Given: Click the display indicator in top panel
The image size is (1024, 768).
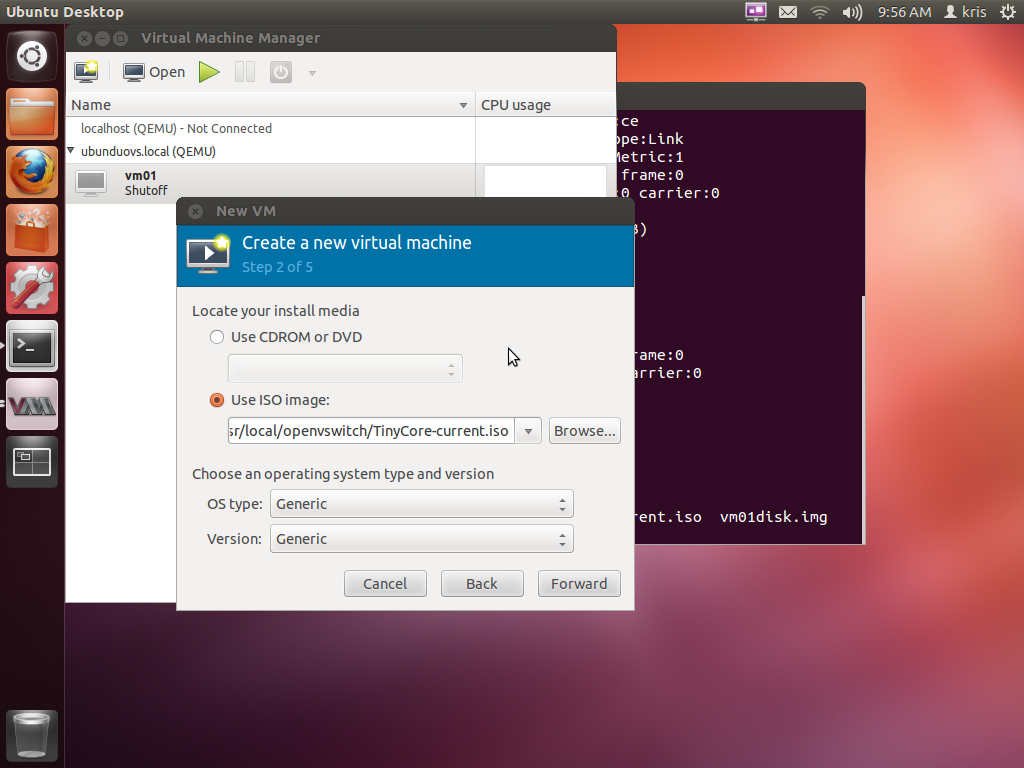Looking at the screenshot, I should (756, 12).
